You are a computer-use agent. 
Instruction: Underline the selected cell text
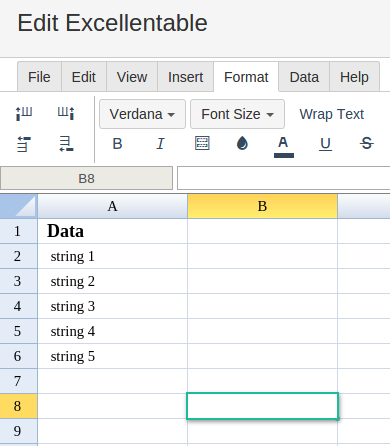pos(325,144)
